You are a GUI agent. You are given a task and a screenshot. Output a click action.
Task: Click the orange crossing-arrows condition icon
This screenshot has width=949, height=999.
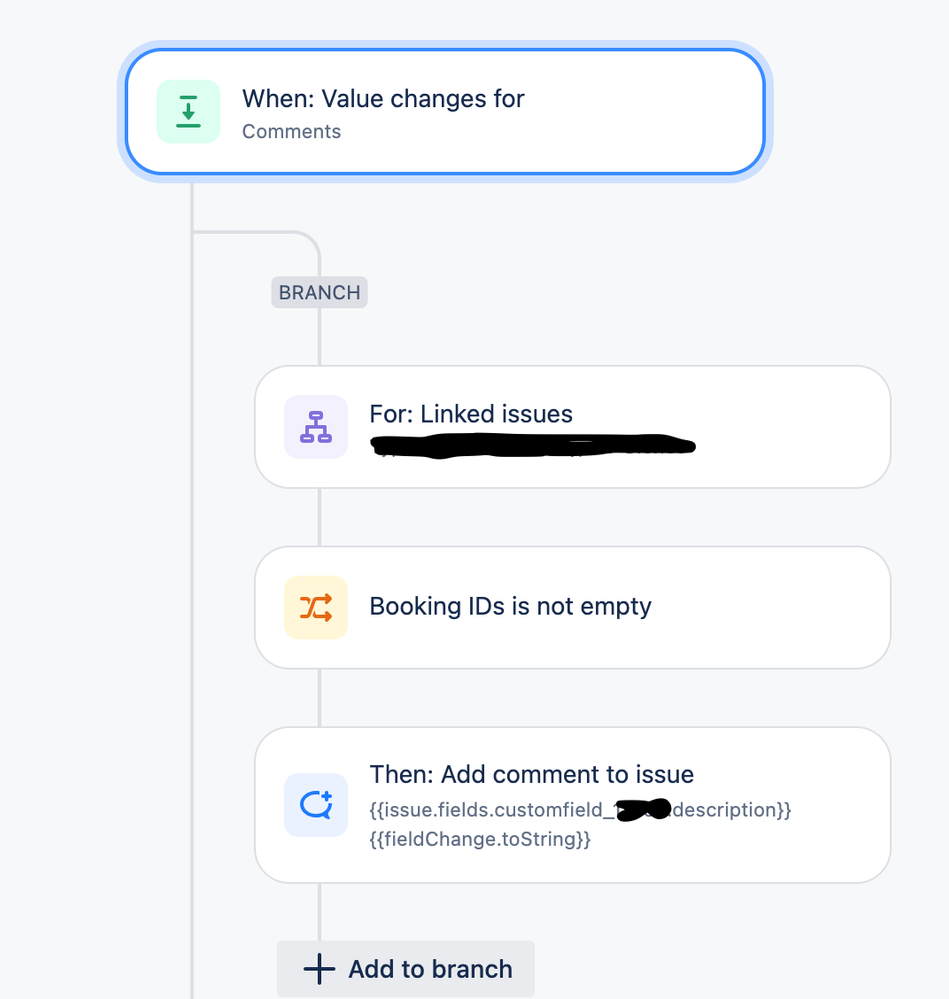tap(314, 607)
